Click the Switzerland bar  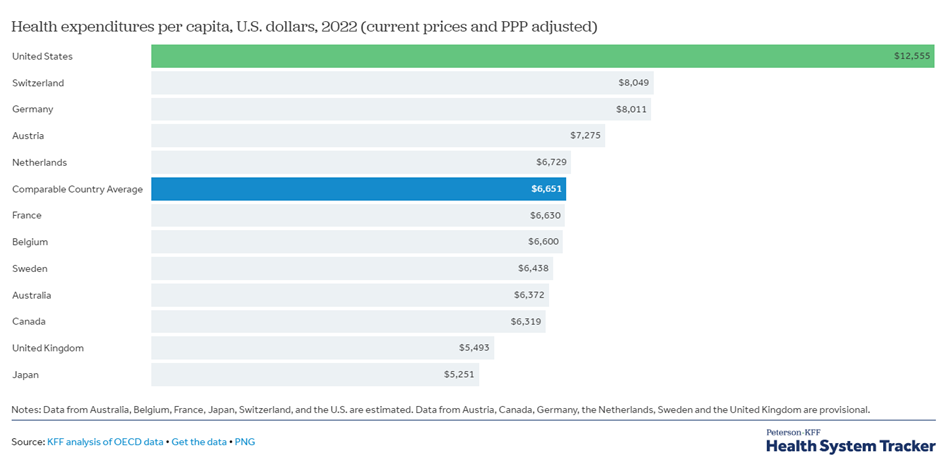click(x=400, y=83)
